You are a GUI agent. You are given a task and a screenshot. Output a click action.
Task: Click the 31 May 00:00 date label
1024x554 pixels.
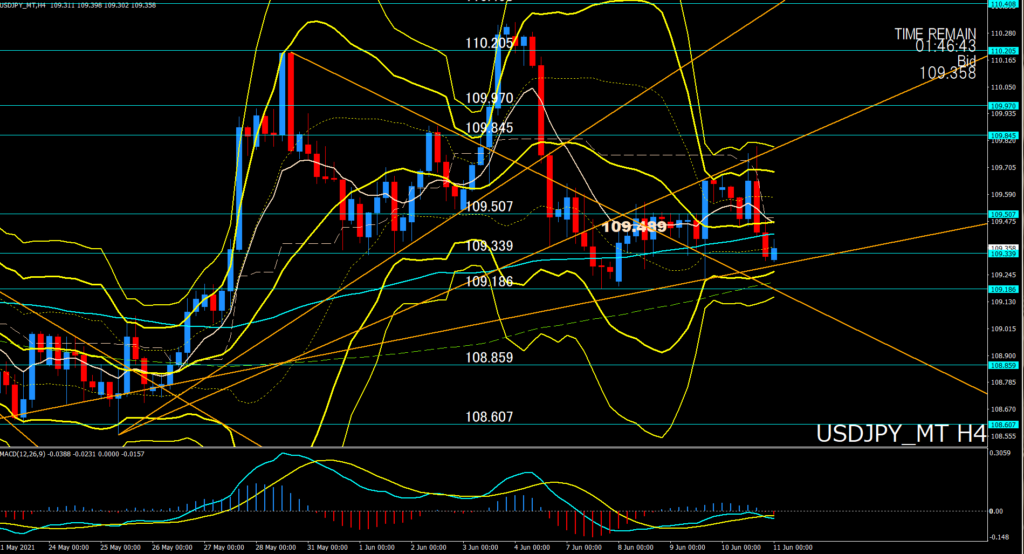(327, 547)
